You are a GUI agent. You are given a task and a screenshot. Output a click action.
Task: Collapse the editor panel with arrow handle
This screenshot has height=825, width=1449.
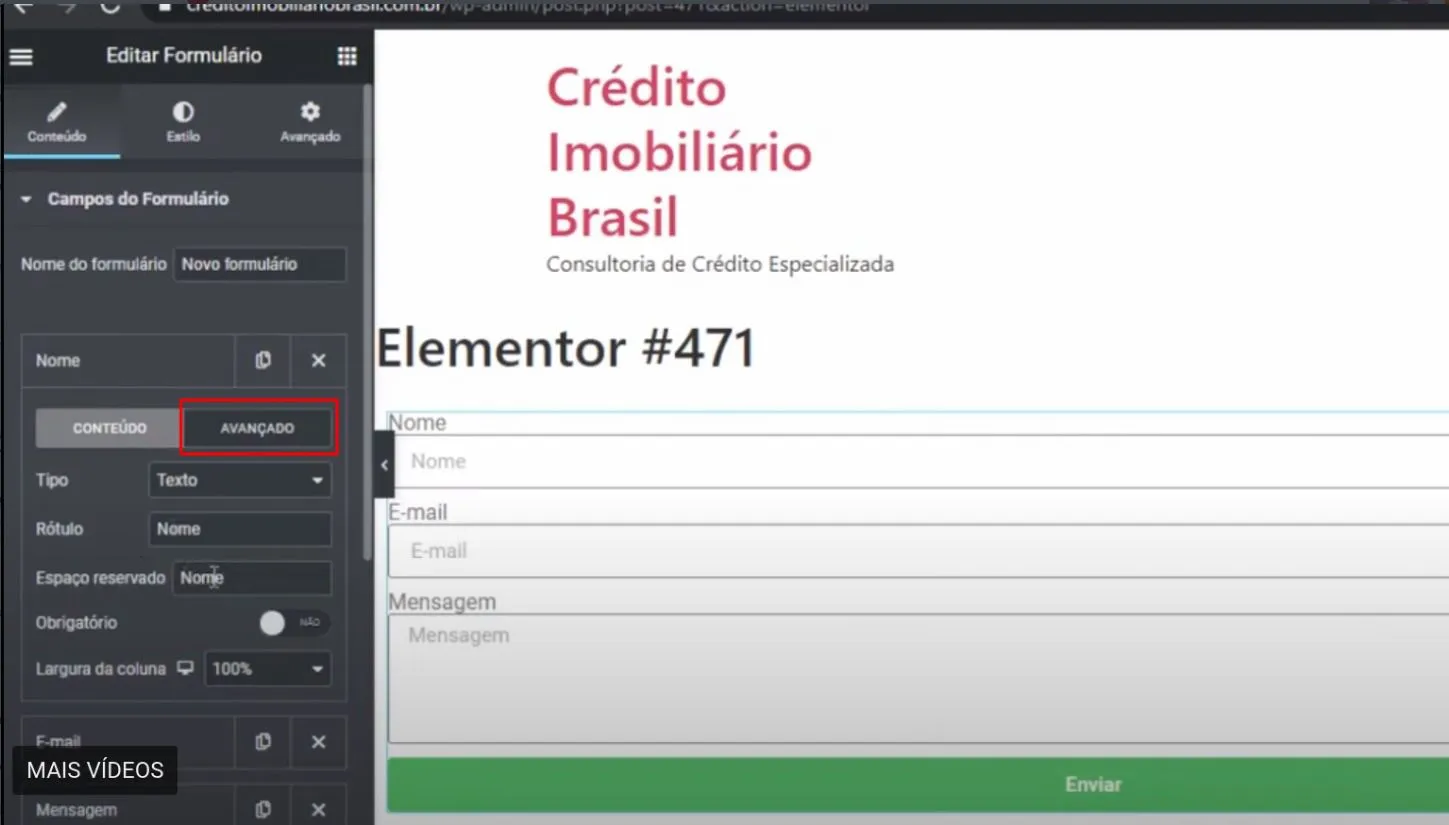click(384, 465)
